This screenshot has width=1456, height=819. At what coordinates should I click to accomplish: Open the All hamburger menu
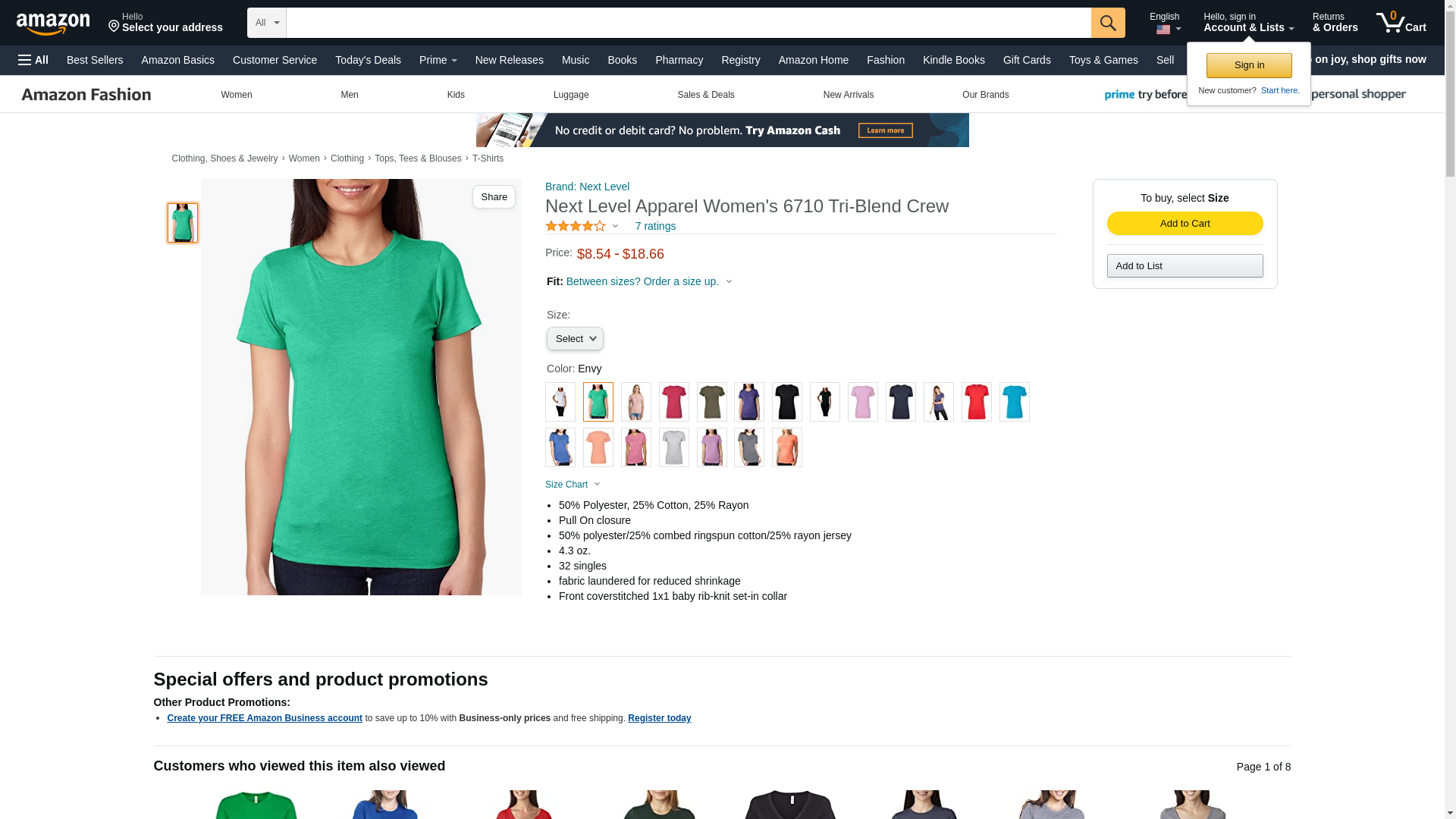coord(33,60)
